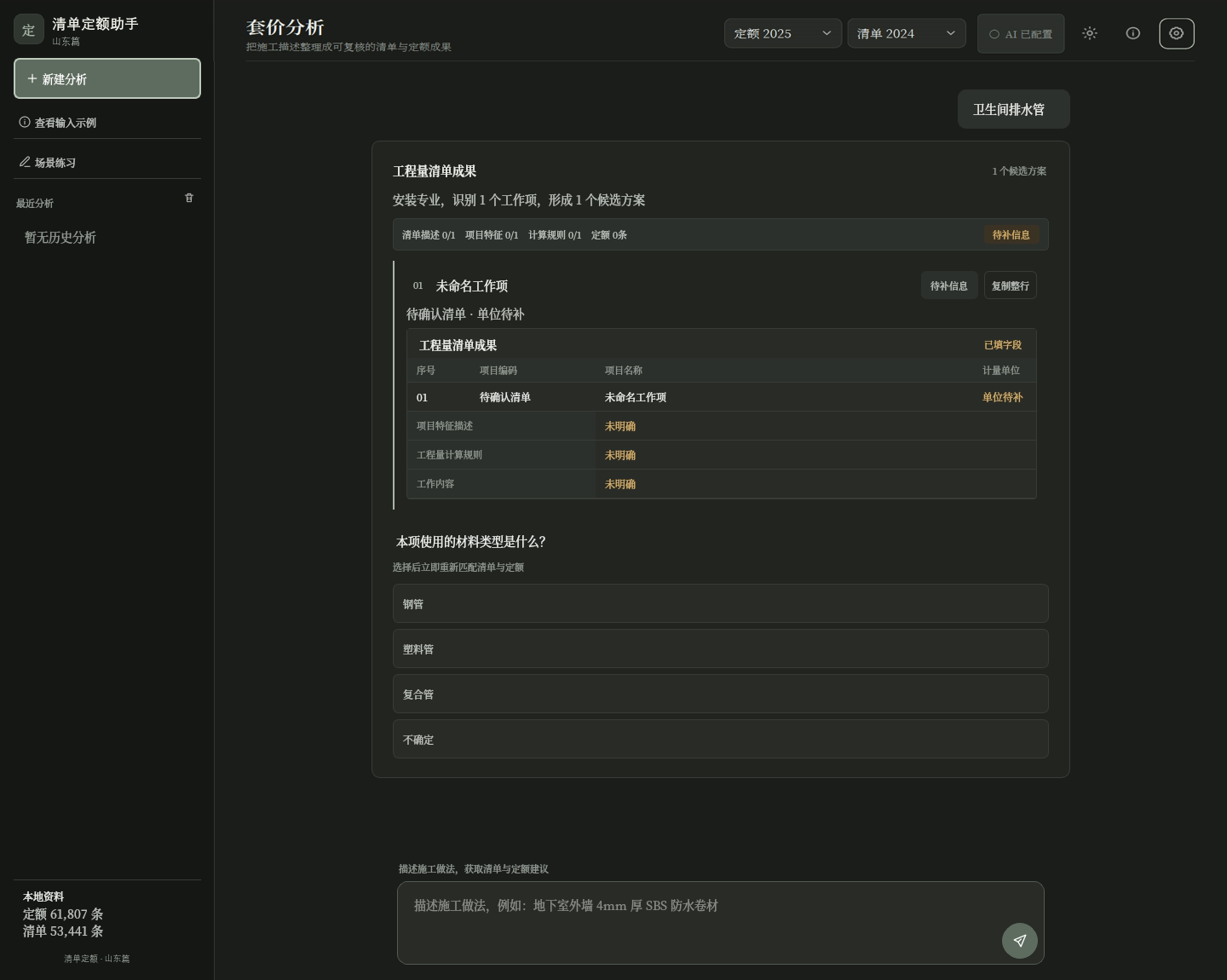The width and height of the screenshot is (1227, 980).
Task: Click the 1 个候选方案 text
Action: [x=1019, y=171]
